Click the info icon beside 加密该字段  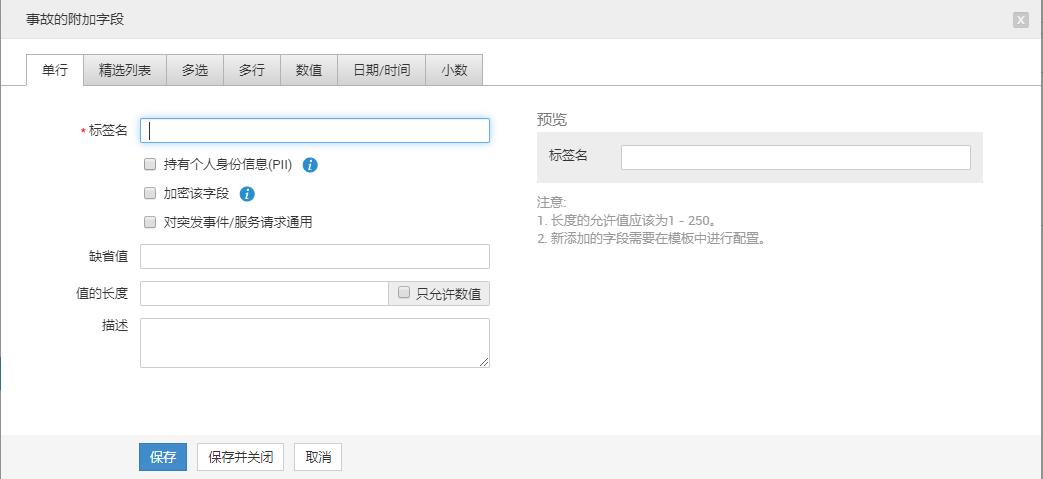(247, 194)
